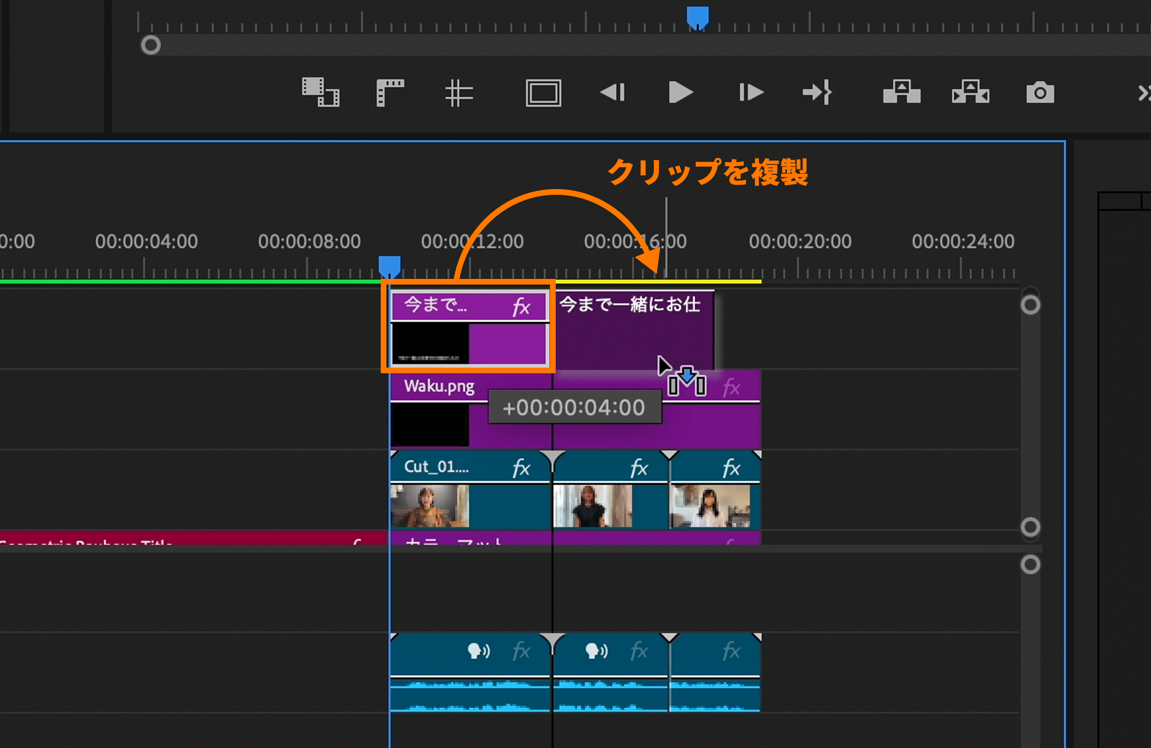Click the transition marker between first two video clips
This screenshot has height=748, width=1151.
pyautogui.click(x=552, y=461)
